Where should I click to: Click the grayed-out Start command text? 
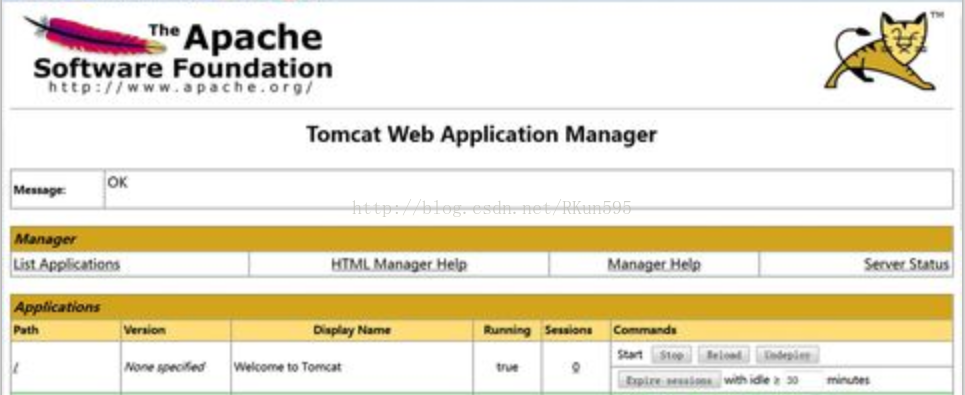[630, 354]
